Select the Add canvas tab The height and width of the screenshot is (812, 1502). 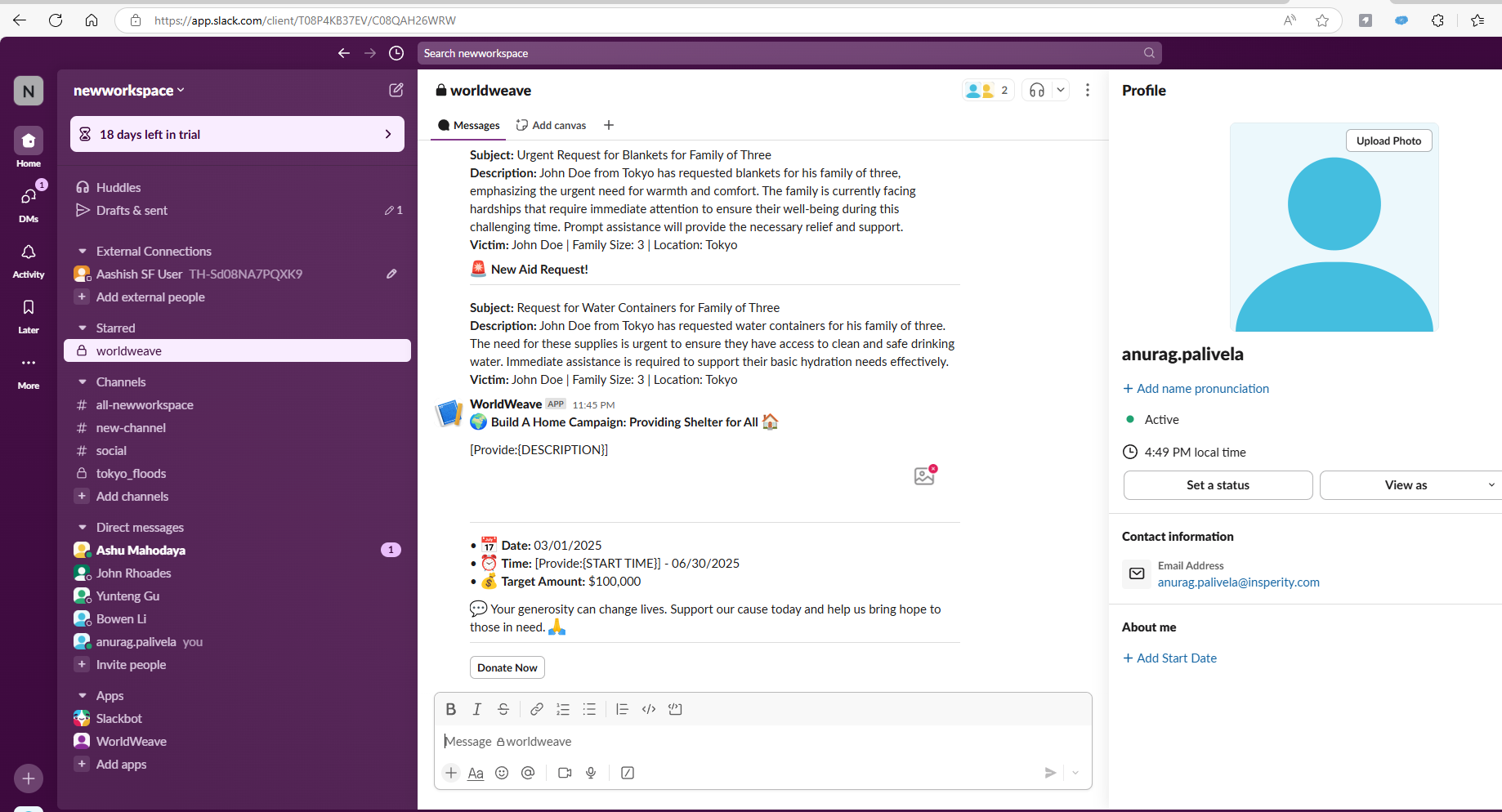point(552,125)
